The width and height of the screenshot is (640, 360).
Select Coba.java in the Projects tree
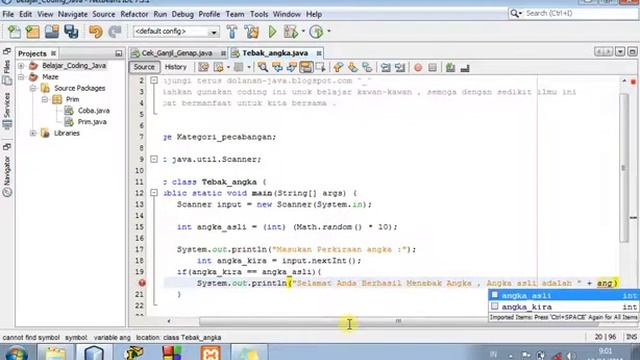coord(93,111)
